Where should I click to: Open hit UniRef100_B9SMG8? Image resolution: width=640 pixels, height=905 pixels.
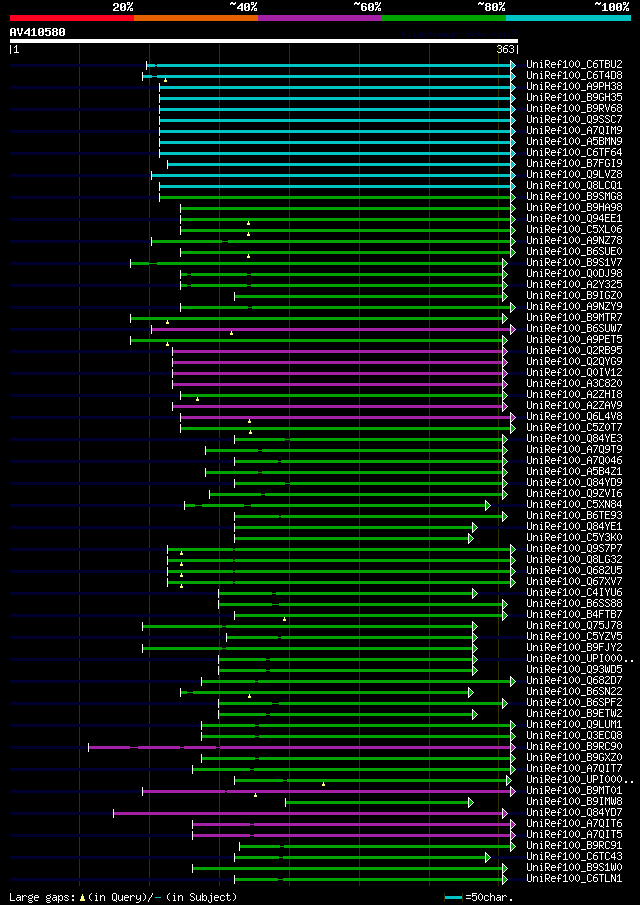click(x=574, y=197)
